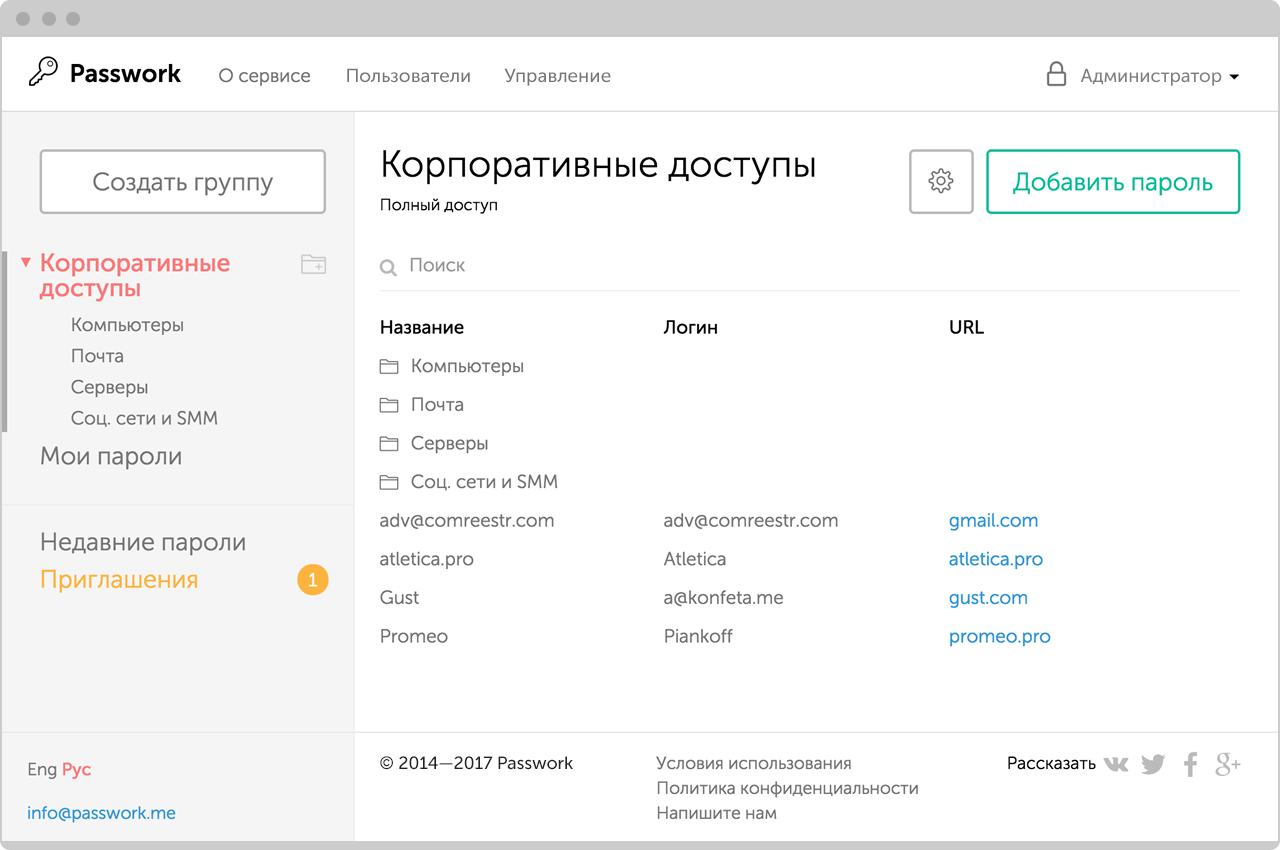Open the gust.com URL link
This screenshot has width=1280, height=850.
[x=988, y=598]
